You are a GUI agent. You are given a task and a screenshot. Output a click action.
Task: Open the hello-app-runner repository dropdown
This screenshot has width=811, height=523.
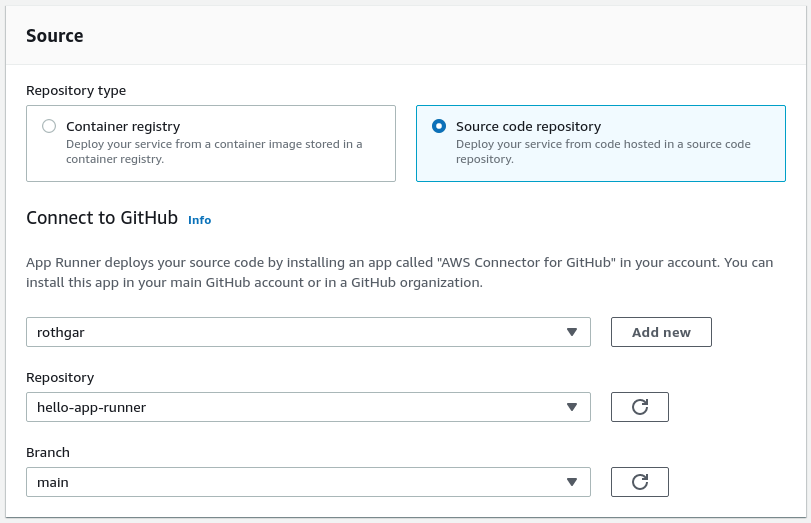tap(300, 407)
